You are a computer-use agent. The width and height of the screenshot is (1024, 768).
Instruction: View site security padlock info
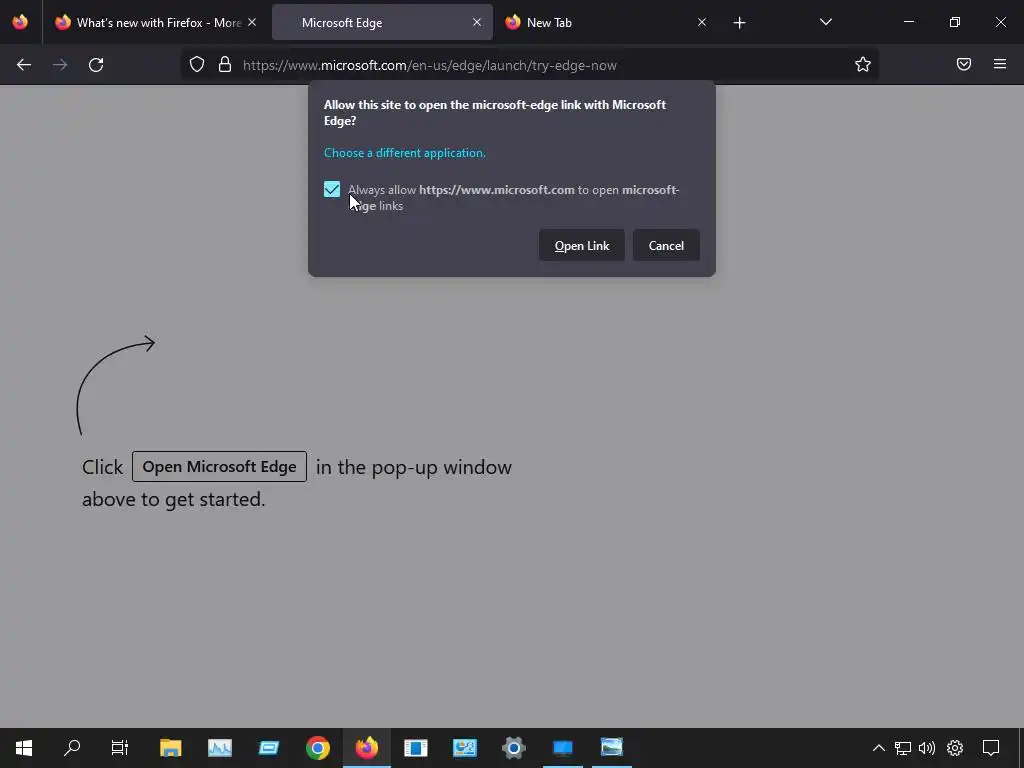pos(225,64)
